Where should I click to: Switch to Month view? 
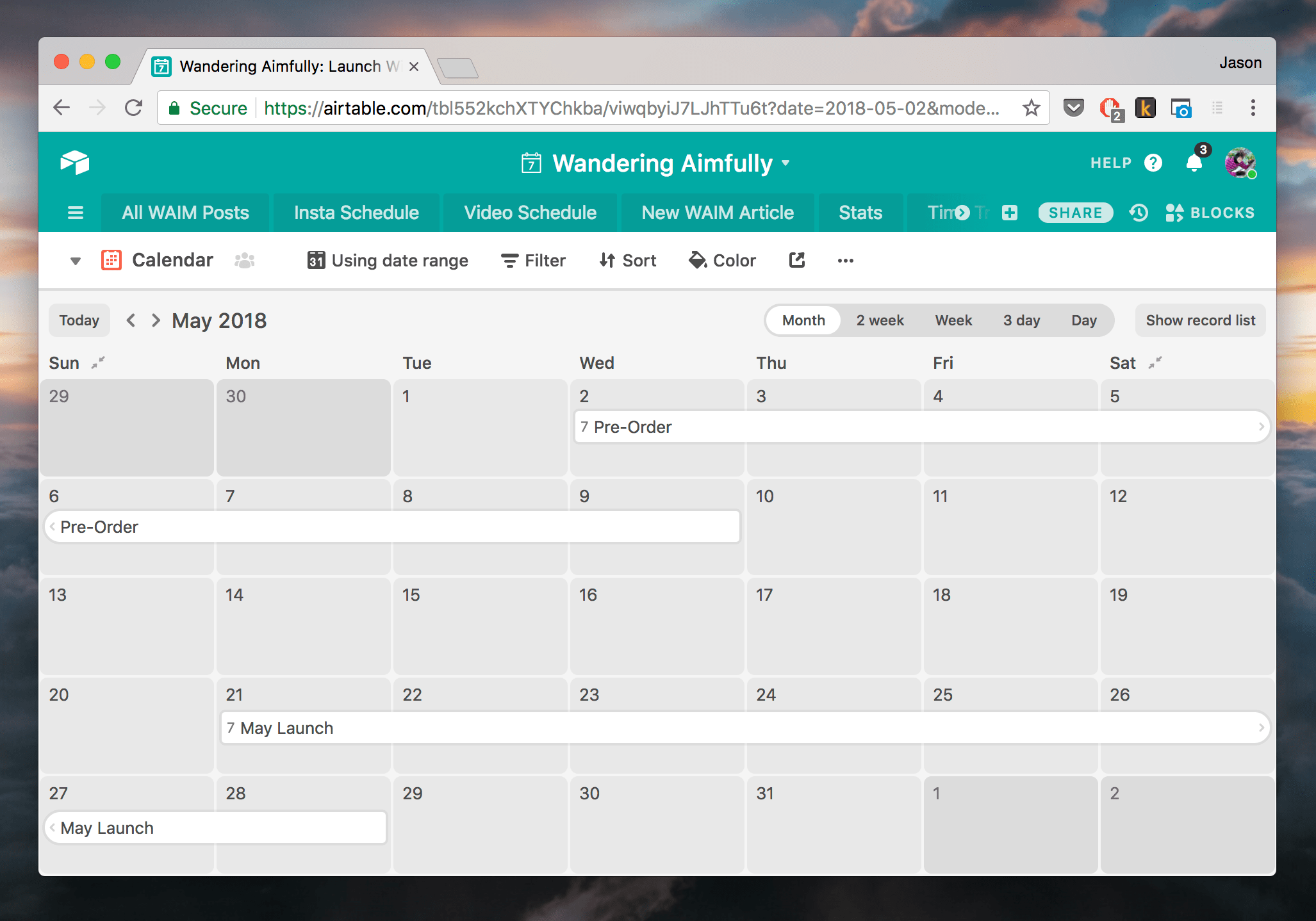[803, 320]
